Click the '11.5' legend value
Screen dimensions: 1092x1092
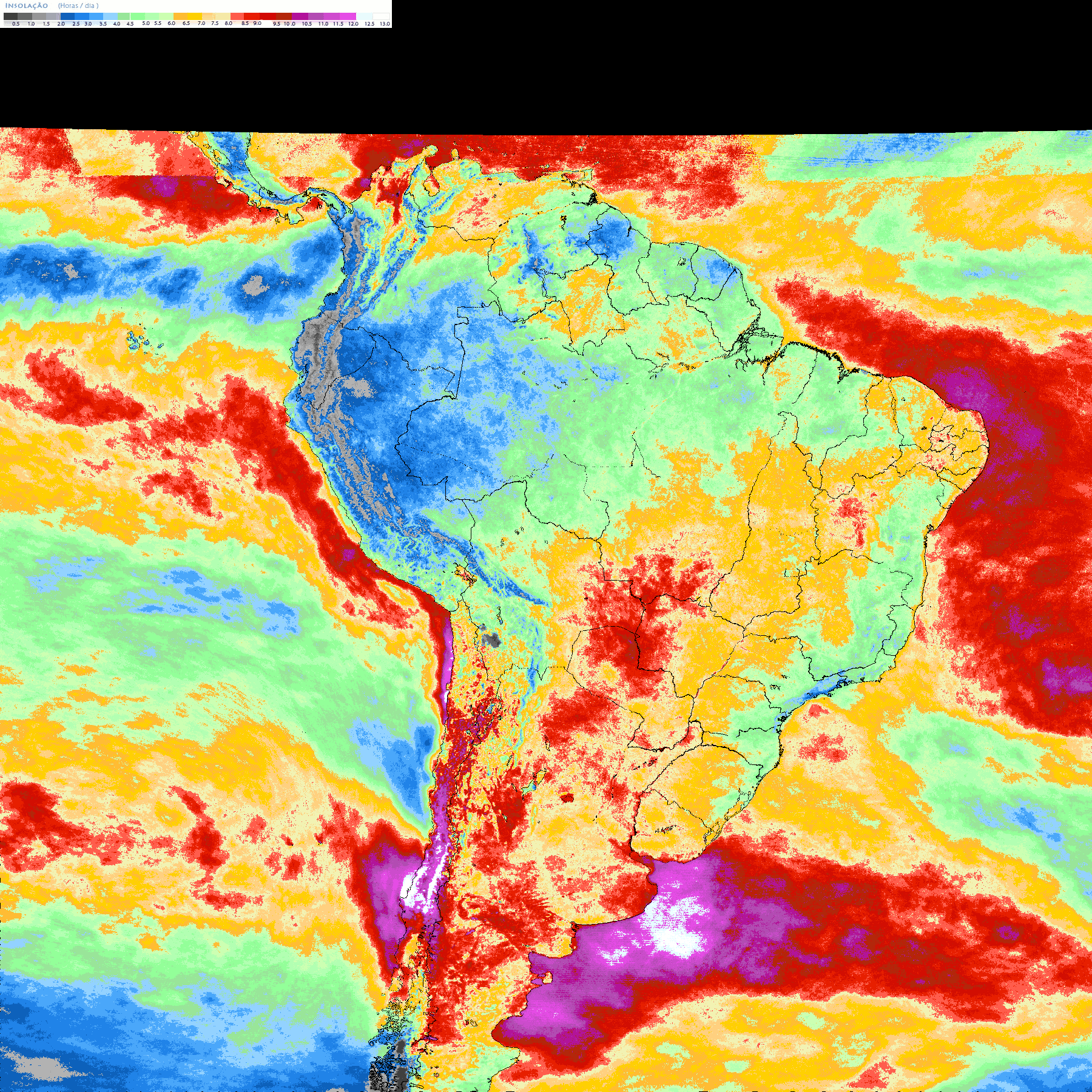339,24
